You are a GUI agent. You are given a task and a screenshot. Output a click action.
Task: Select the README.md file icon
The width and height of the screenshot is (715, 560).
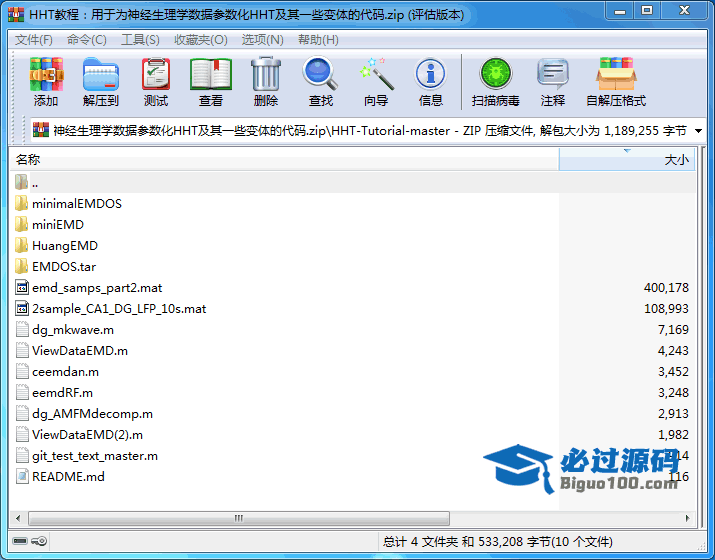coord(22,476)
